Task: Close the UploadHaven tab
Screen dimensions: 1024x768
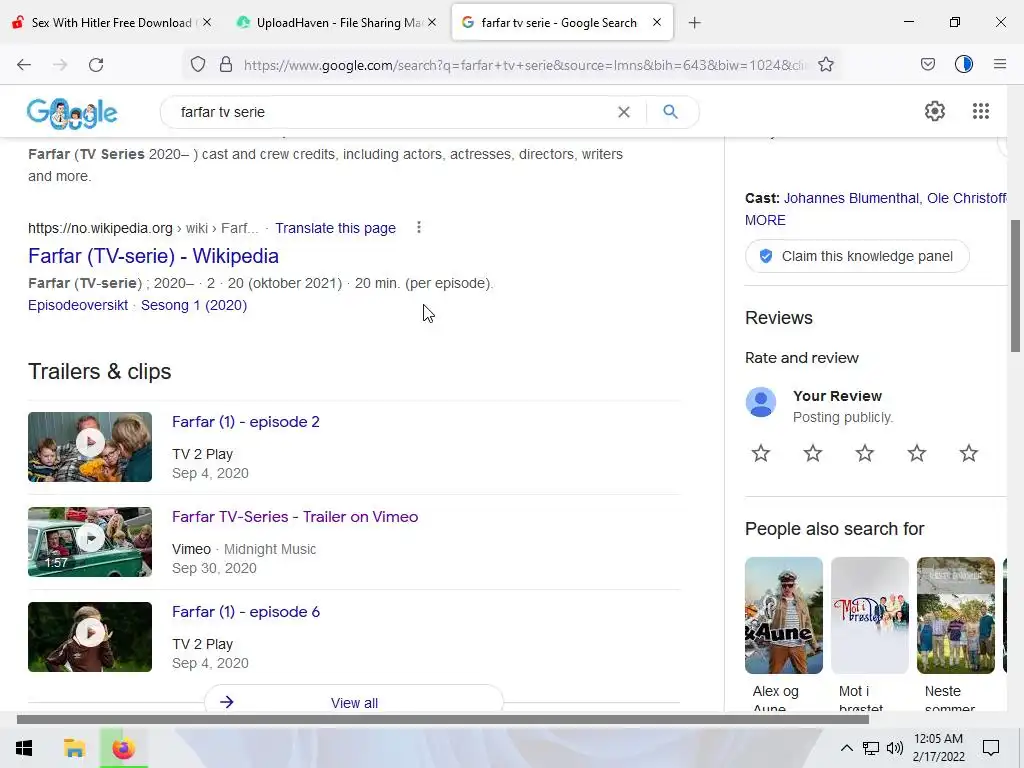Action: [x=432, y=22]
